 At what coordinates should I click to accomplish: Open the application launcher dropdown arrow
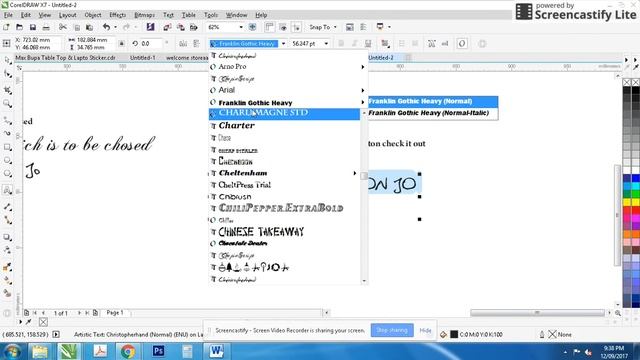click(x=389, y=27)
